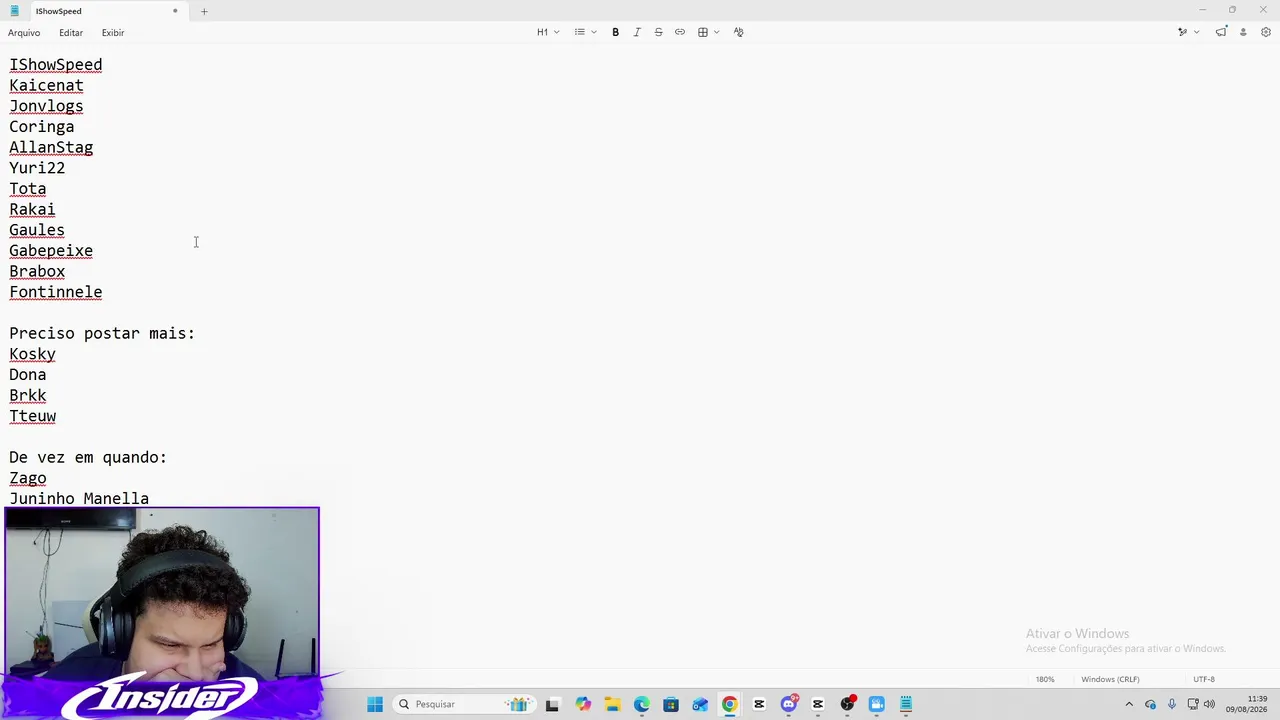Click the account profile icon
Image resolution: width=1280 pixels, height=720 pixels.
1243,32
